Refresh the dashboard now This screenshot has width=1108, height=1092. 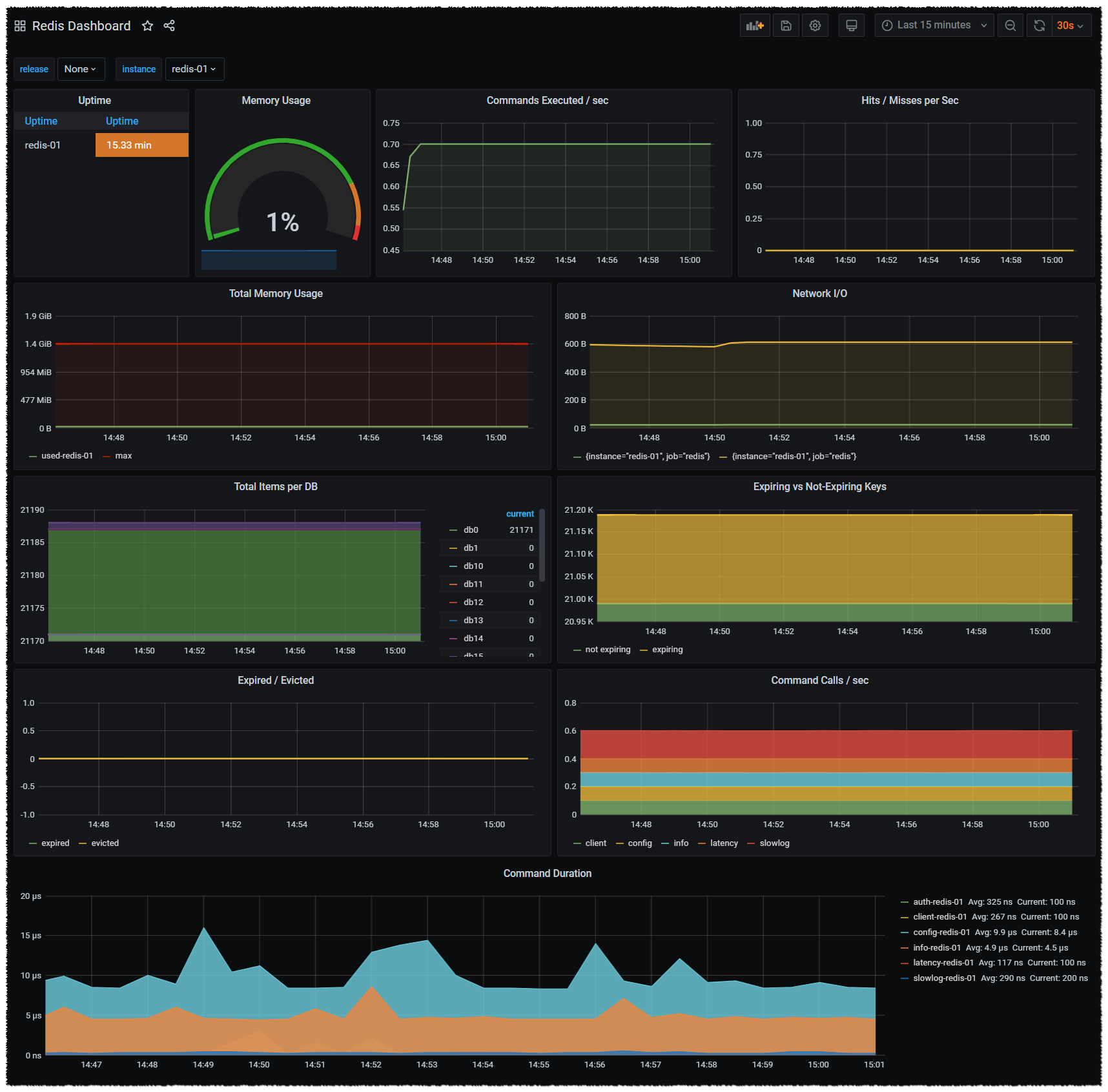pos(1040,26)
